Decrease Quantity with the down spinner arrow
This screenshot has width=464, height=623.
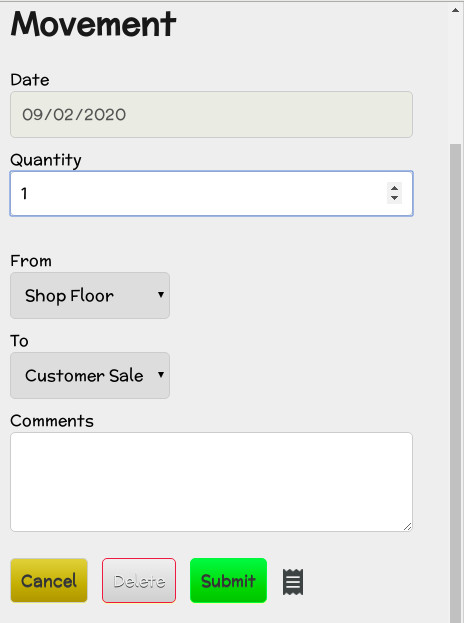394,198
